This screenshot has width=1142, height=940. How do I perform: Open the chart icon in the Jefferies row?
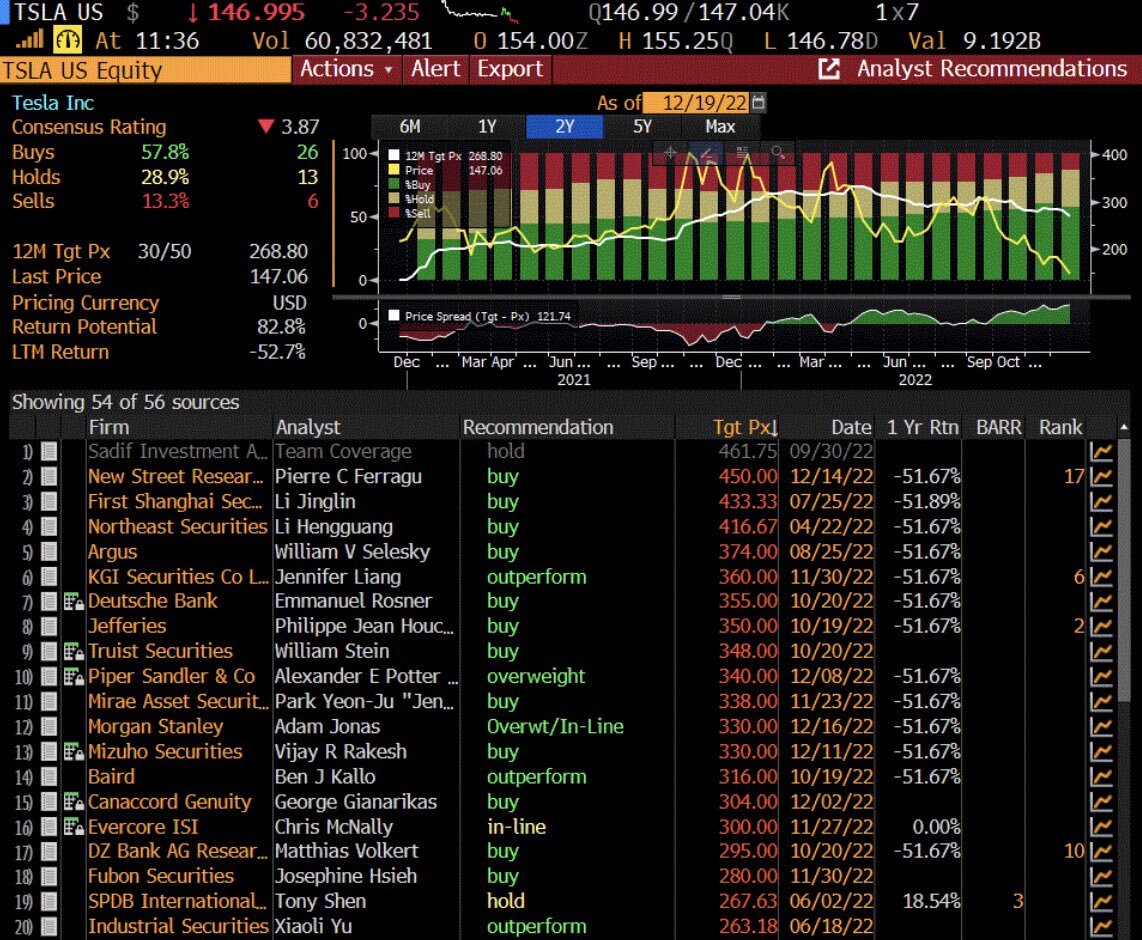(1101, 627)
